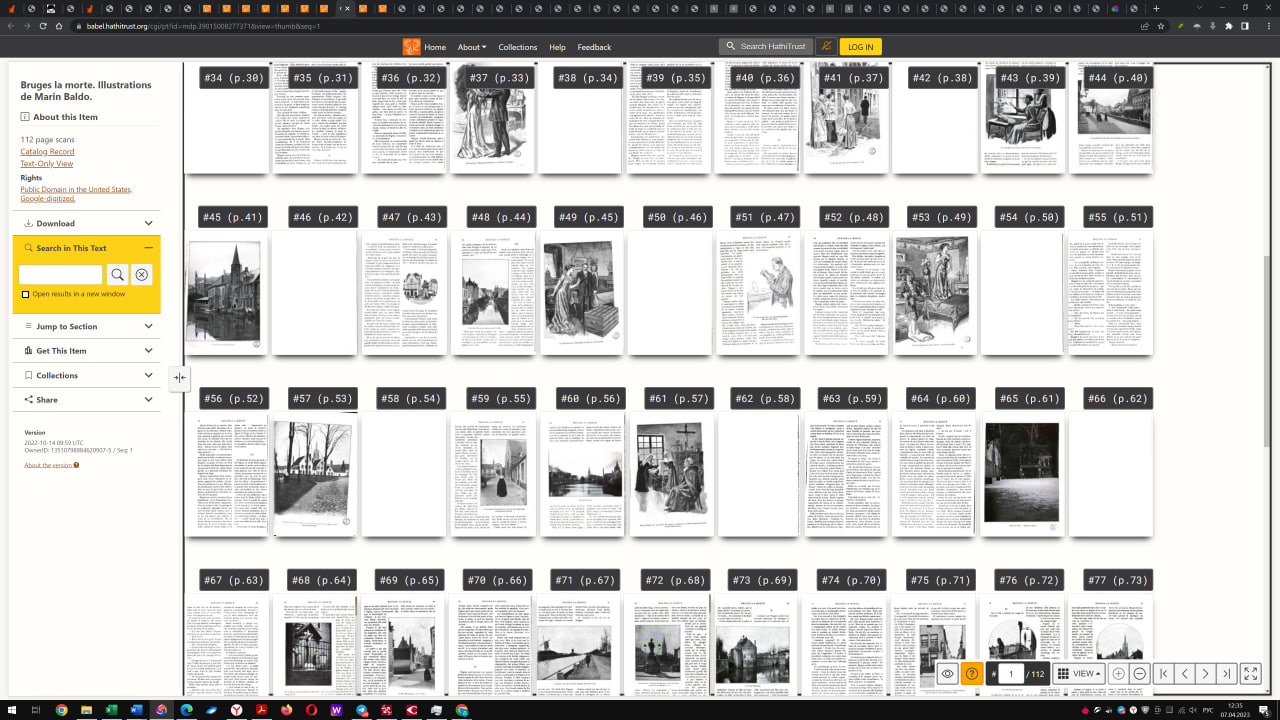Click the HathiTrust orange logo

(411, 47)
